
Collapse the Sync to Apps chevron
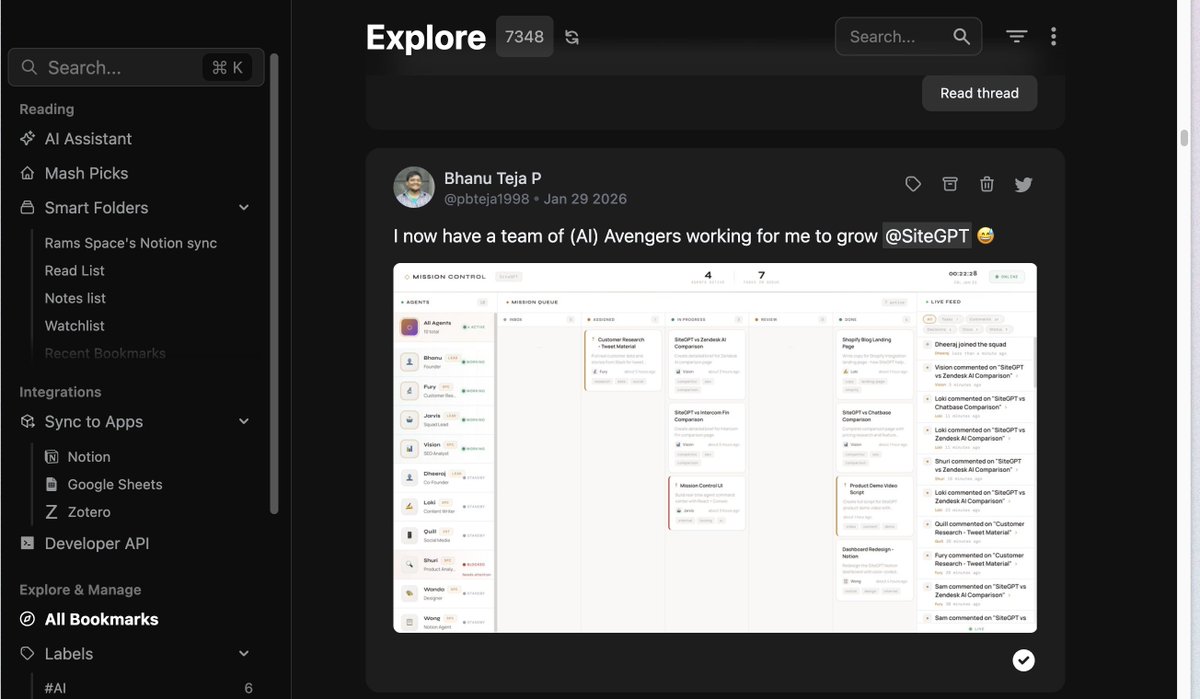tap(244, 422)
